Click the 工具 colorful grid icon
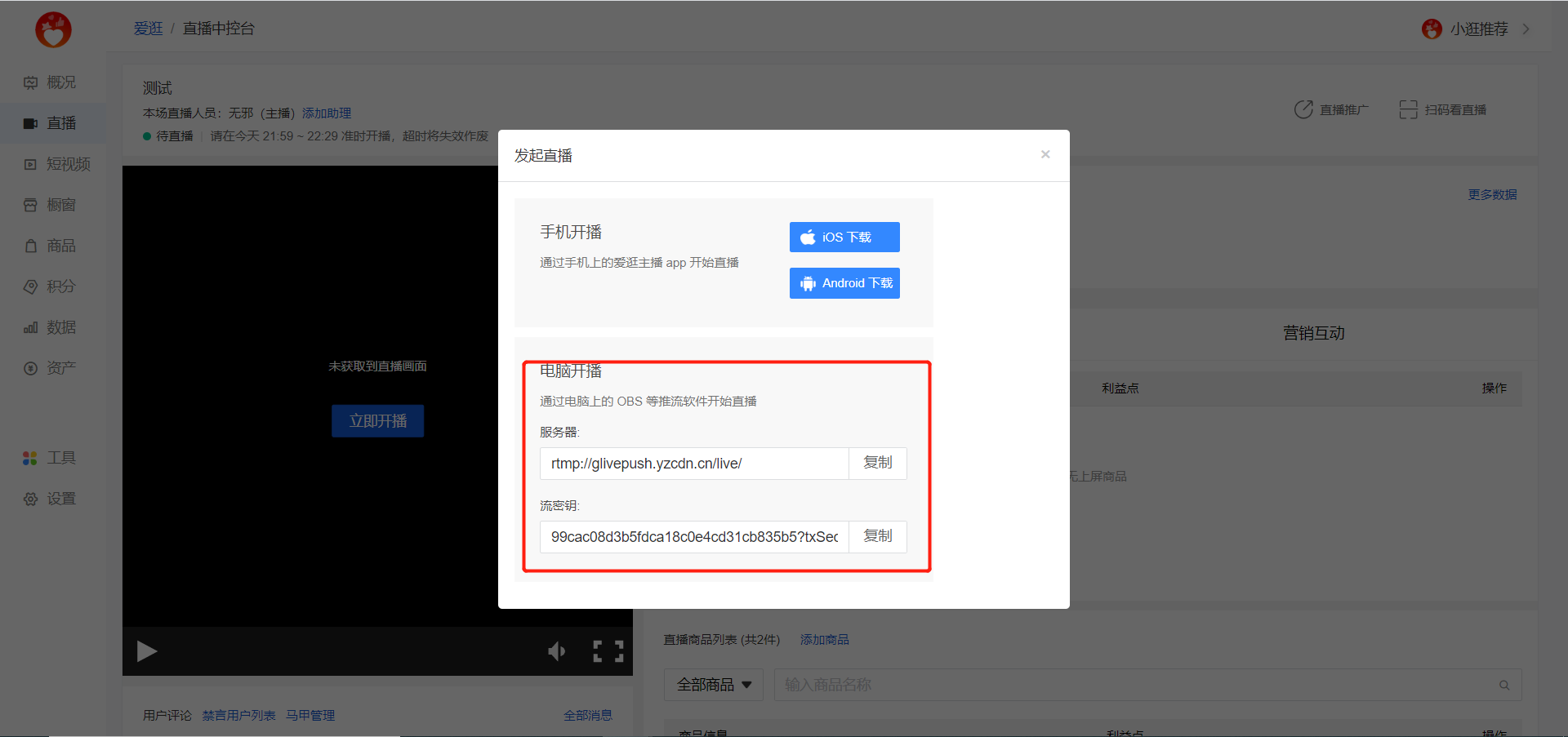 click(x=30, y=458)
